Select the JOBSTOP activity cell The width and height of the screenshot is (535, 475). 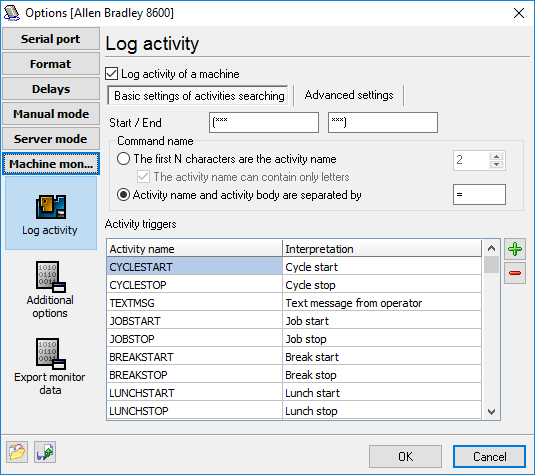tap(194, 339)
